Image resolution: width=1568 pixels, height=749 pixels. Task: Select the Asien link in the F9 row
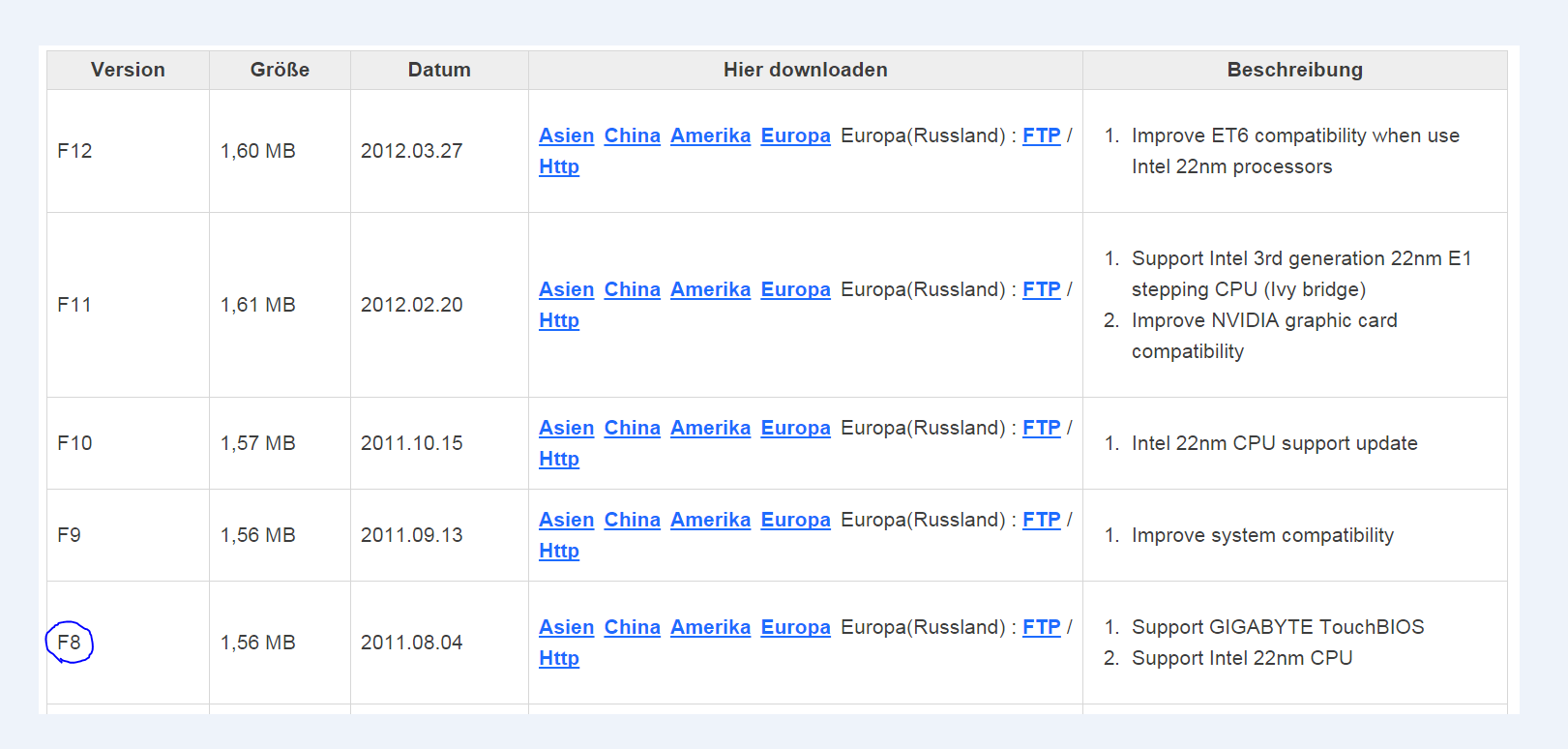coord(566,521)
